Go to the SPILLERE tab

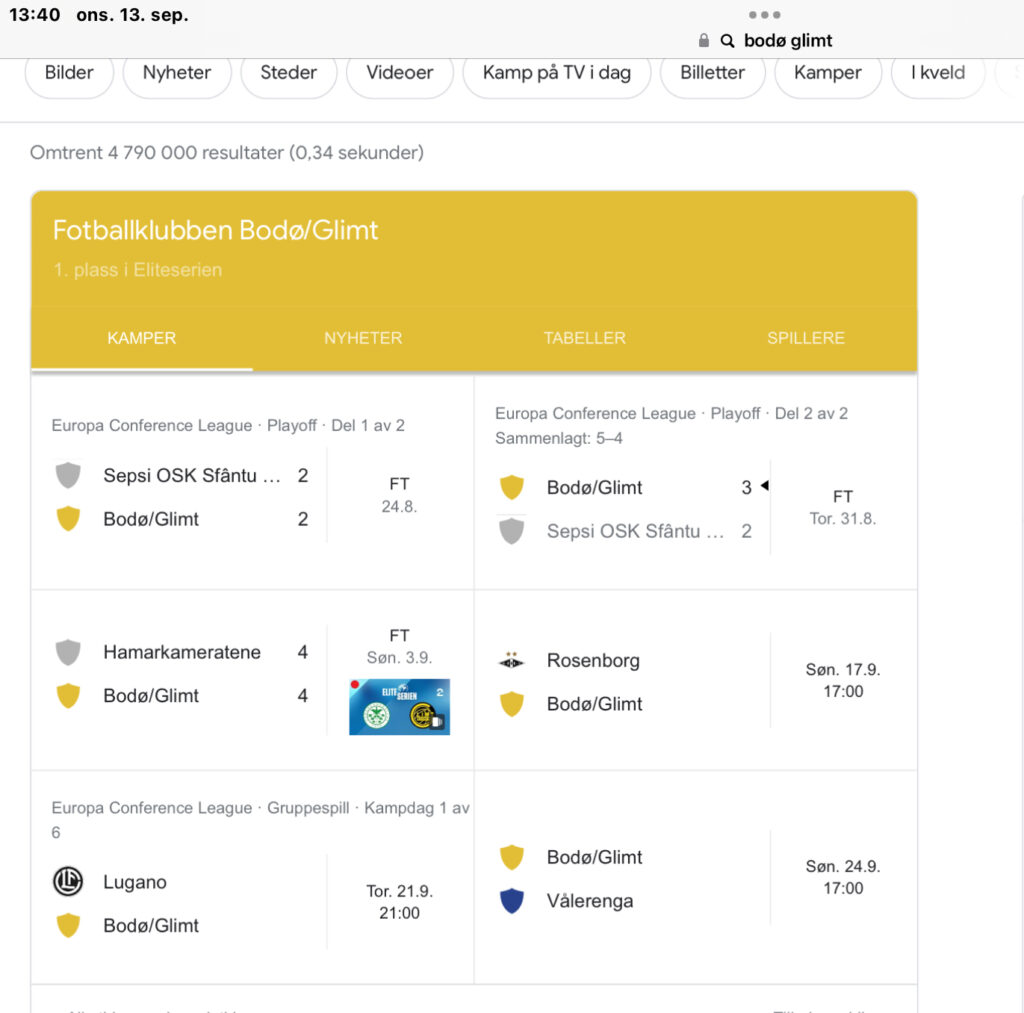[x=806, y=338]
